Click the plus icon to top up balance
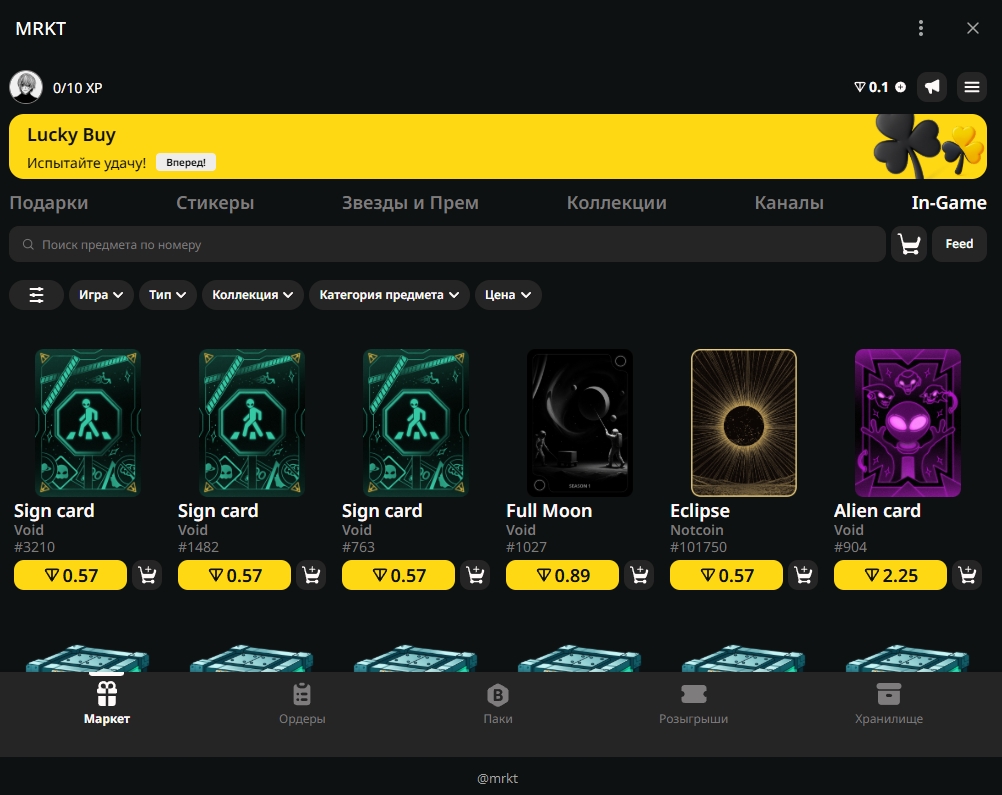1002x795 pixels. tap(901, 87)
